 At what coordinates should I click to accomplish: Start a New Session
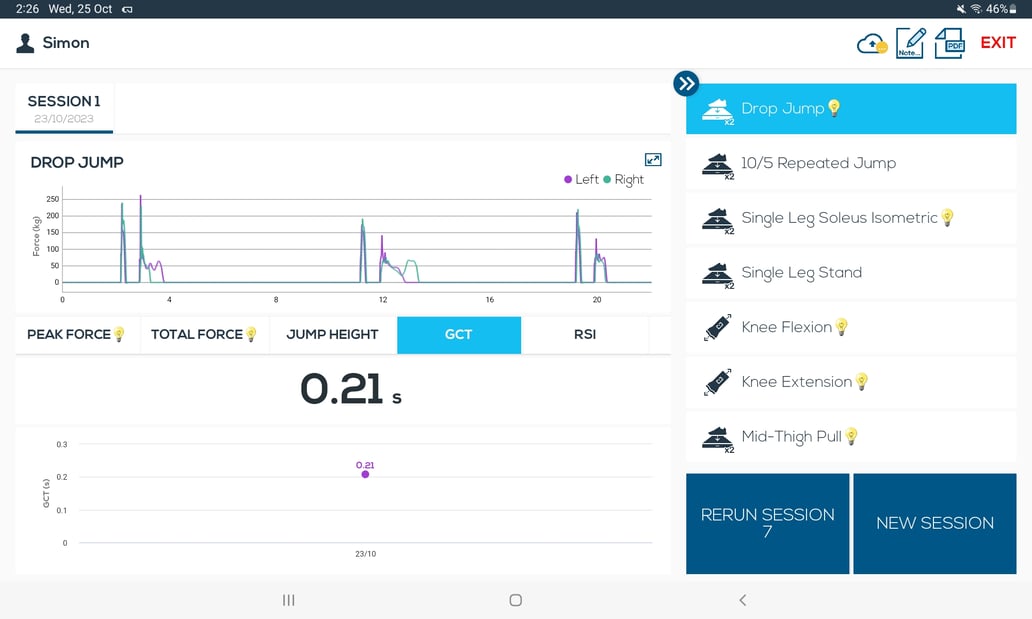(935, 524)
